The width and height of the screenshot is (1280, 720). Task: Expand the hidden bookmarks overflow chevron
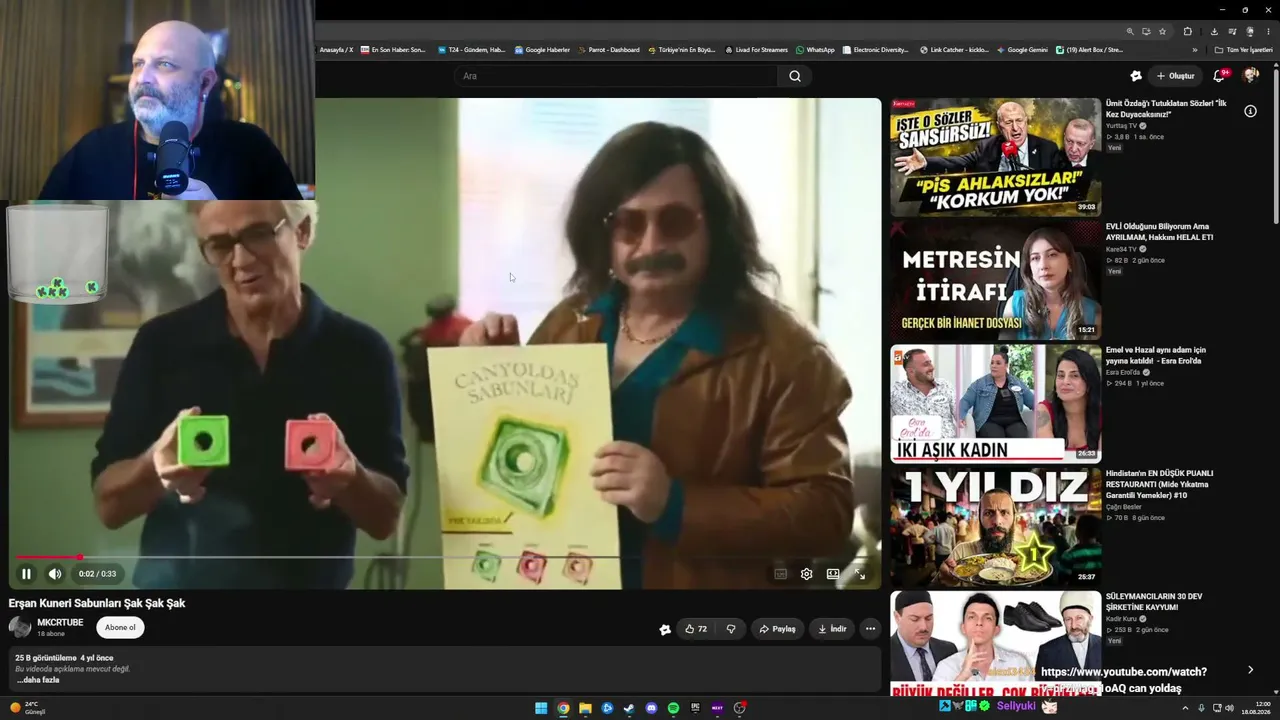[x=1194, y=50]
